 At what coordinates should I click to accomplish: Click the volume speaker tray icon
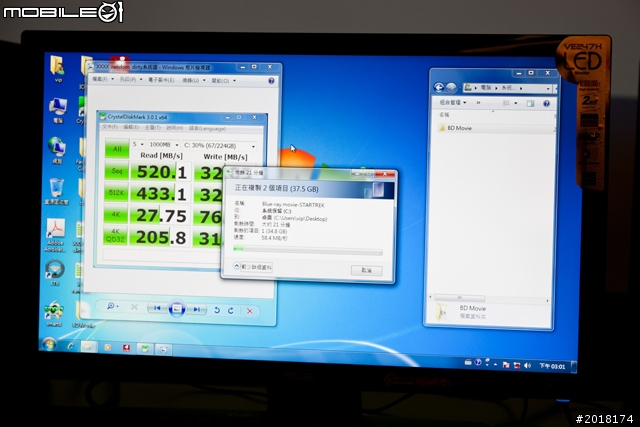(x=527, y=365)
